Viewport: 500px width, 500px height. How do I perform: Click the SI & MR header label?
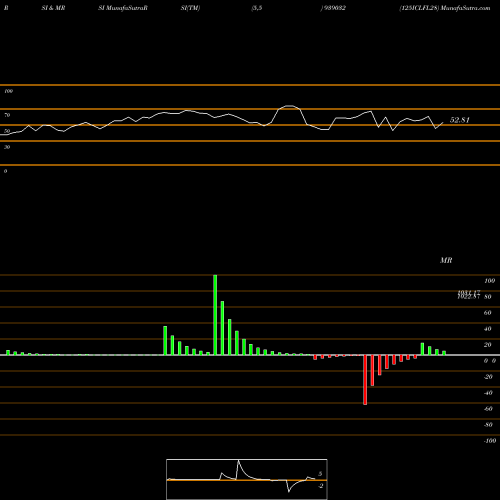tap(53, 8)
